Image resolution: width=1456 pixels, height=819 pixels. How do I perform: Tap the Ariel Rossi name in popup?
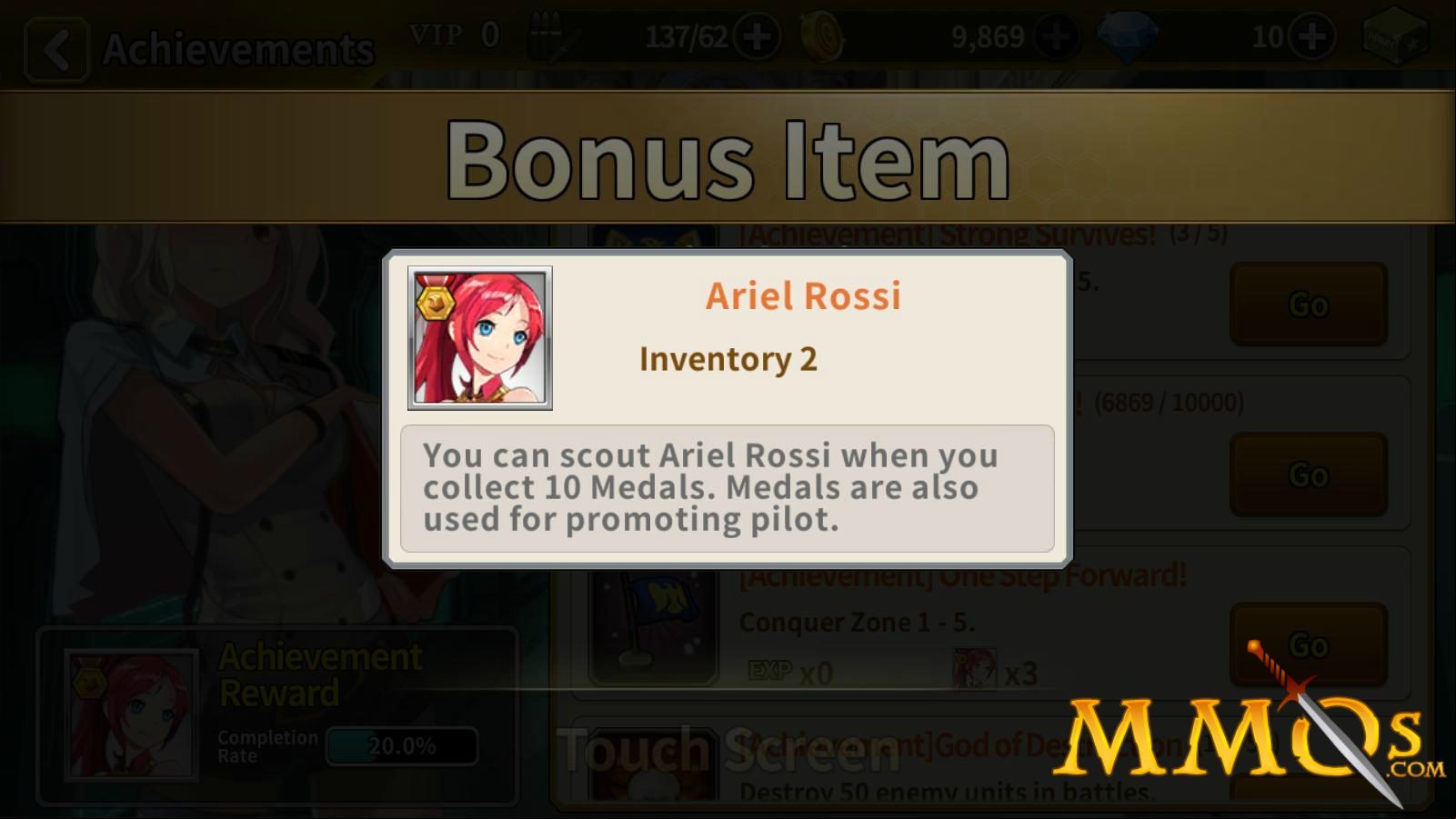(803, 295)
